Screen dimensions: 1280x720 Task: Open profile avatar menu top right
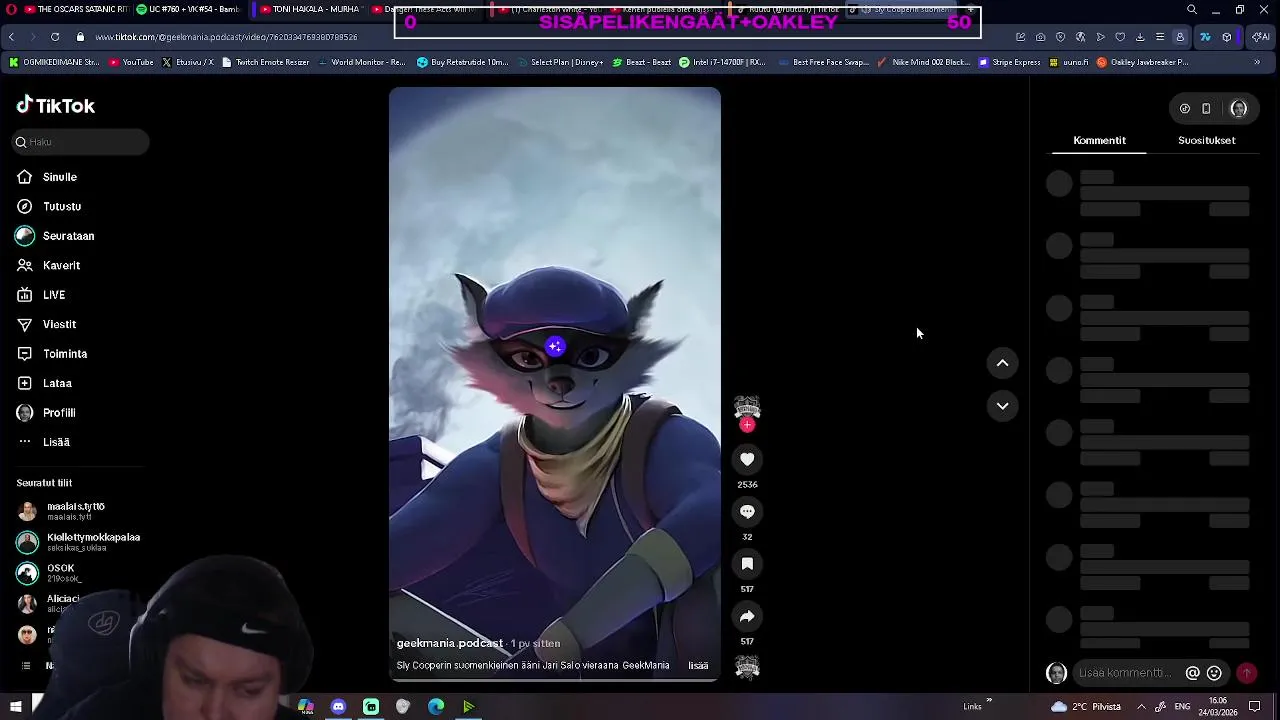1239,109
